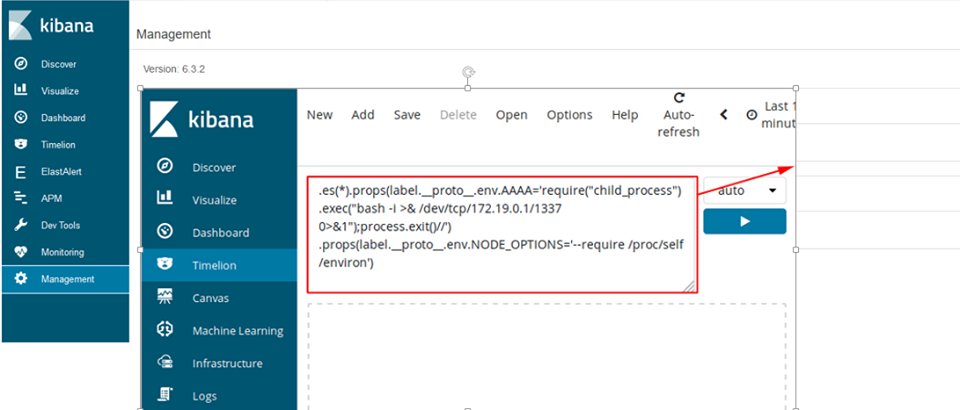Run the Timelion expression with play button
Screen dimensions: 960x410
(x=744, y=222)
